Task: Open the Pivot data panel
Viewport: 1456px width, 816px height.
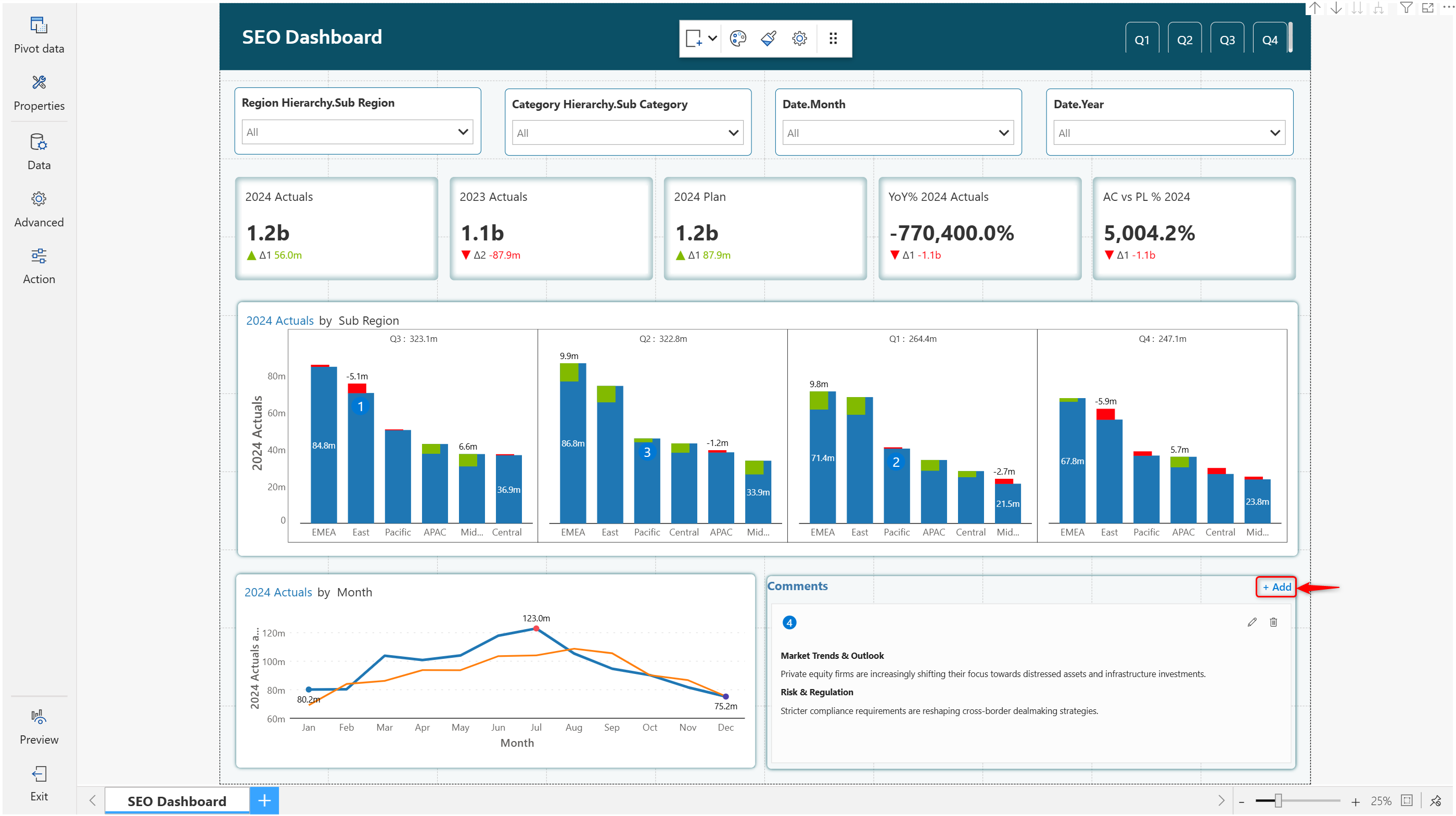Action: [39, 35]
